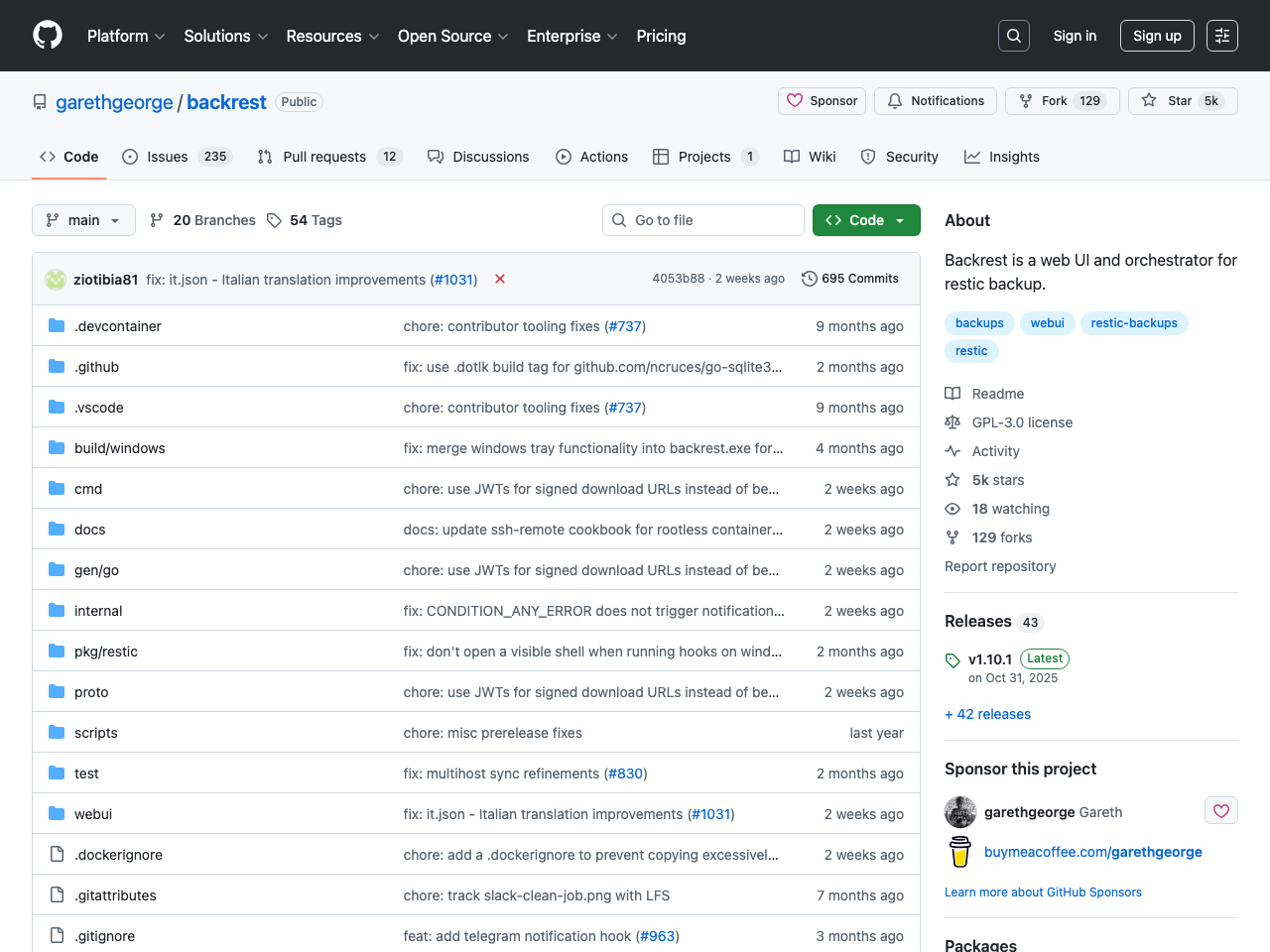The image size is (1270, 952).
Task: Open the green Code dropdown
Action: (x=865, y=220)
